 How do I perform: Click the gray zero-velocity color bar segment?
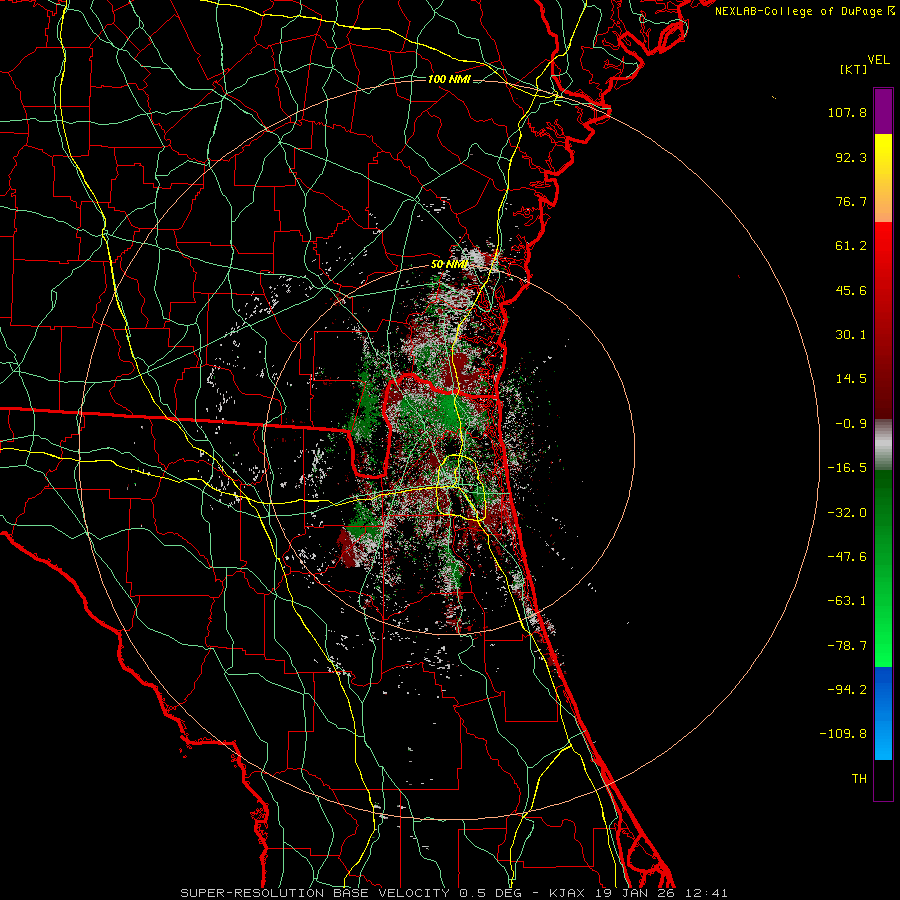883,445
